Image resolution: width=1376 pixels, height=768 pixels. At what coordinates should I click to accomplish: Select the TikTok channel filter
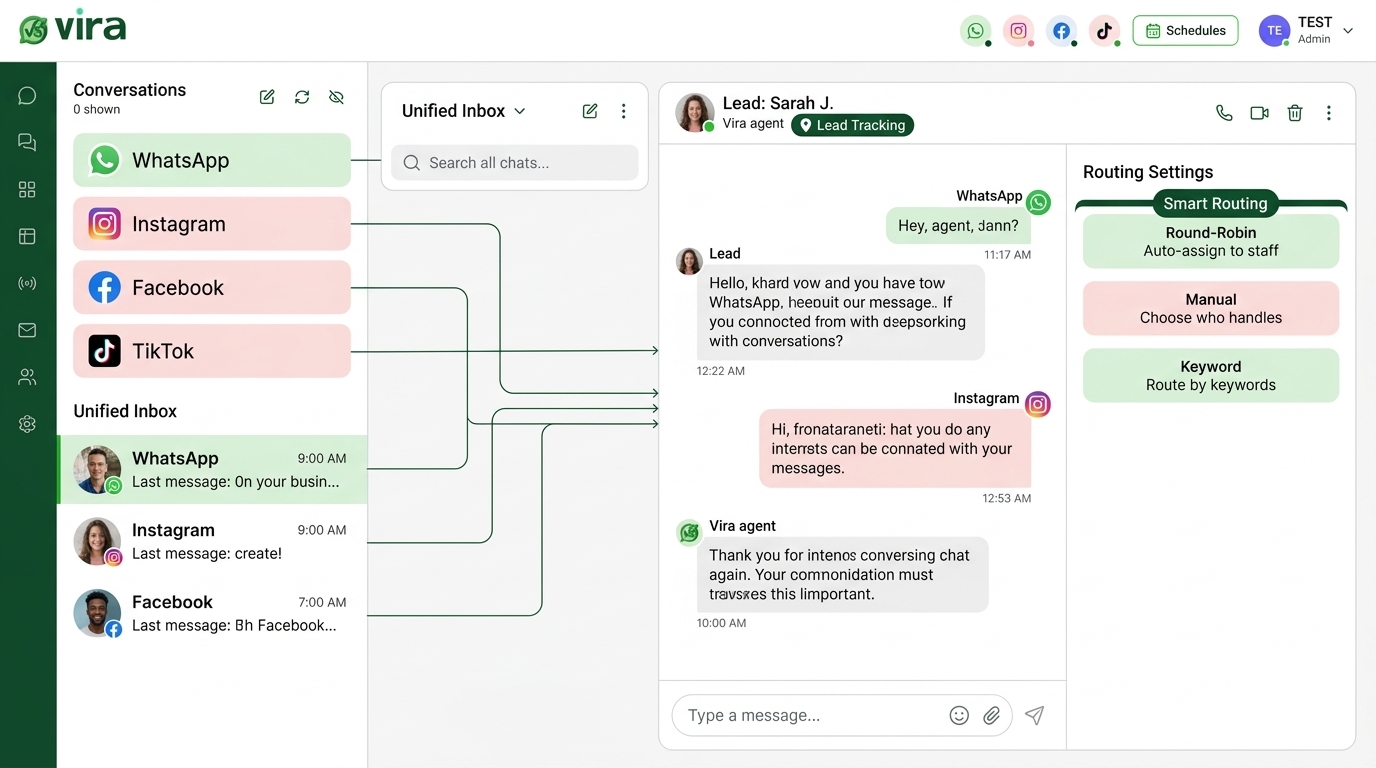[212, 351]
